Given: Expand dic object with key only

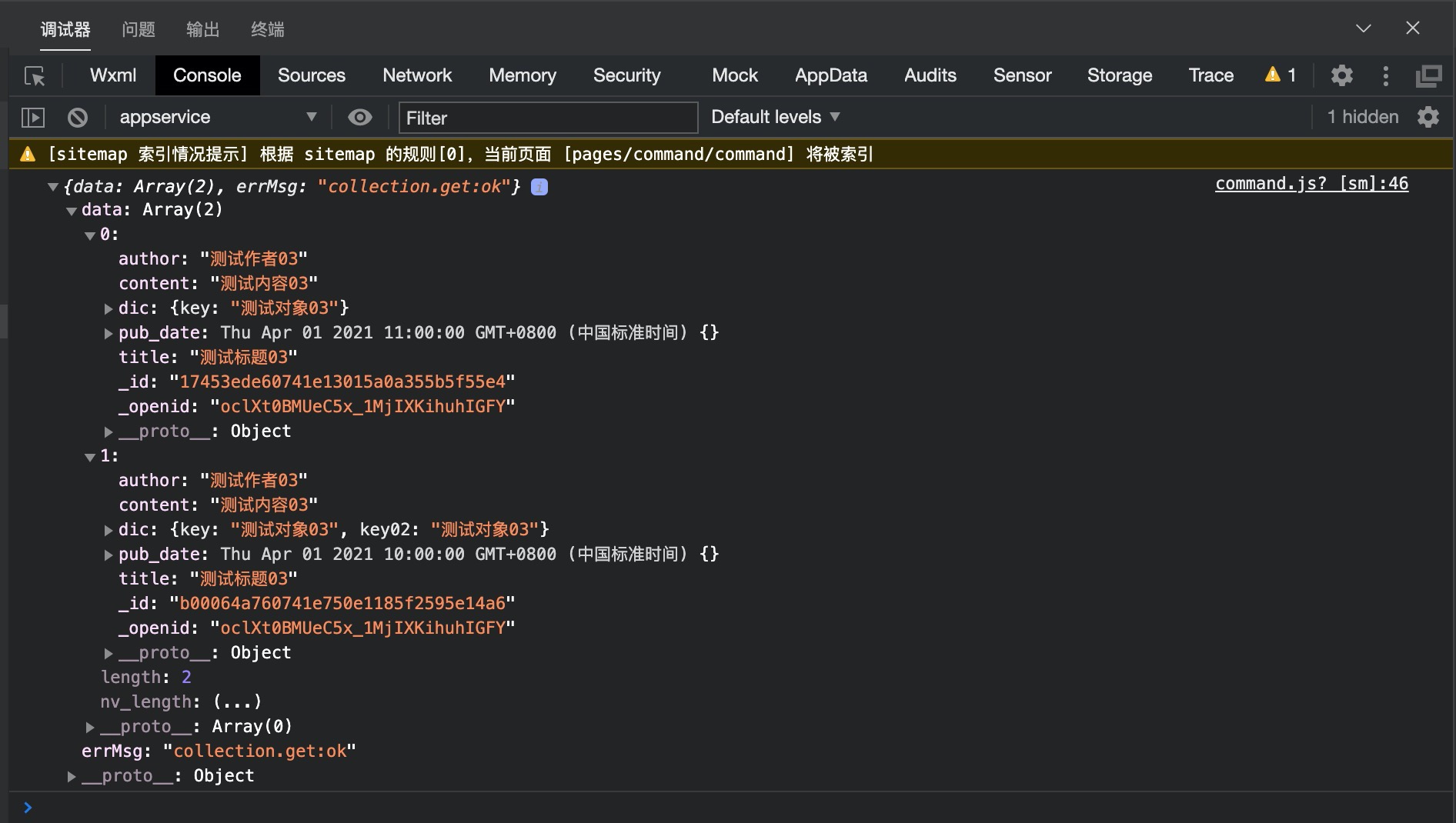Looking at the screenshot, I should 109,308.
